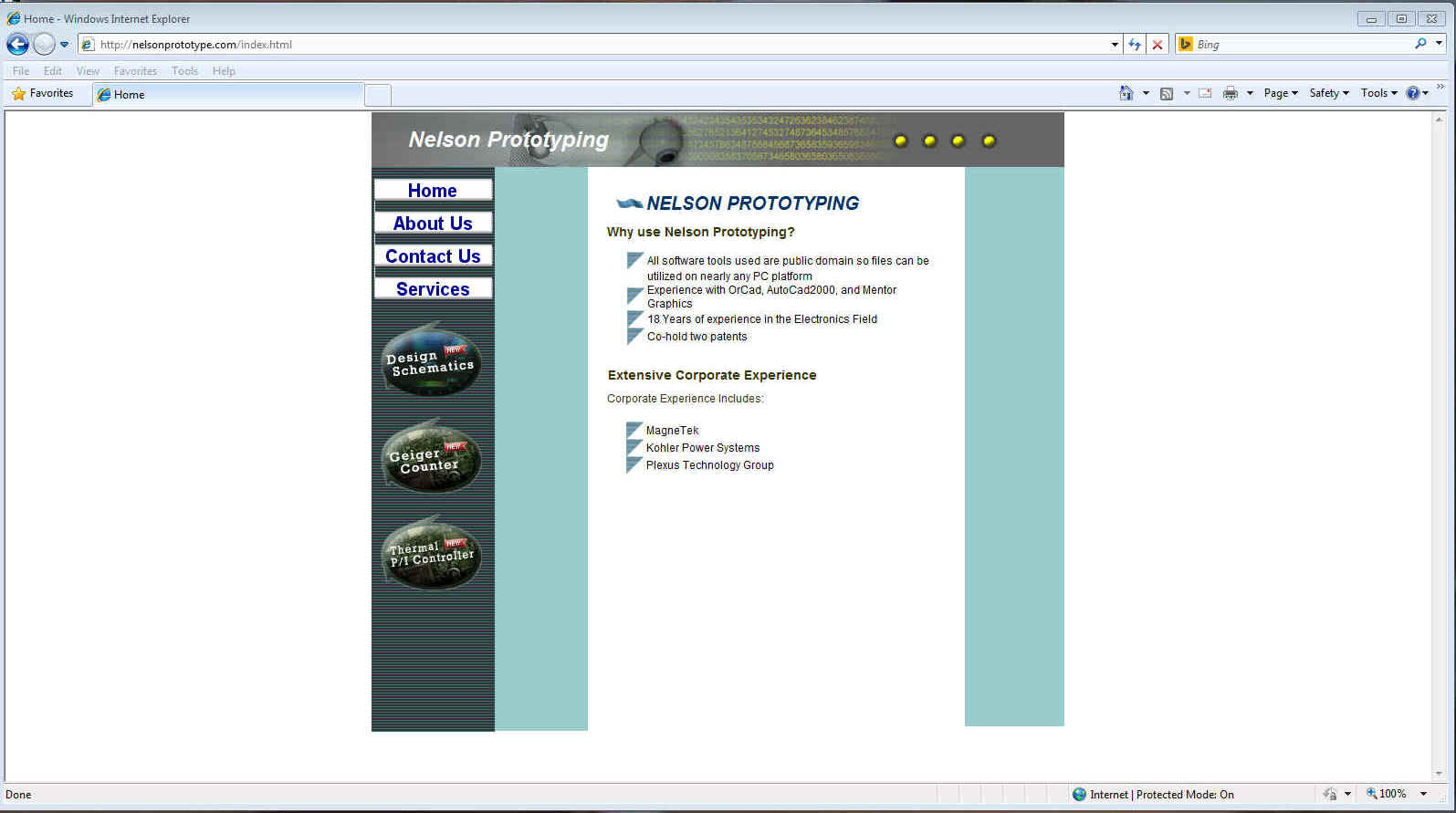Click the Nelson Prototyping banner title

[508, 140]
